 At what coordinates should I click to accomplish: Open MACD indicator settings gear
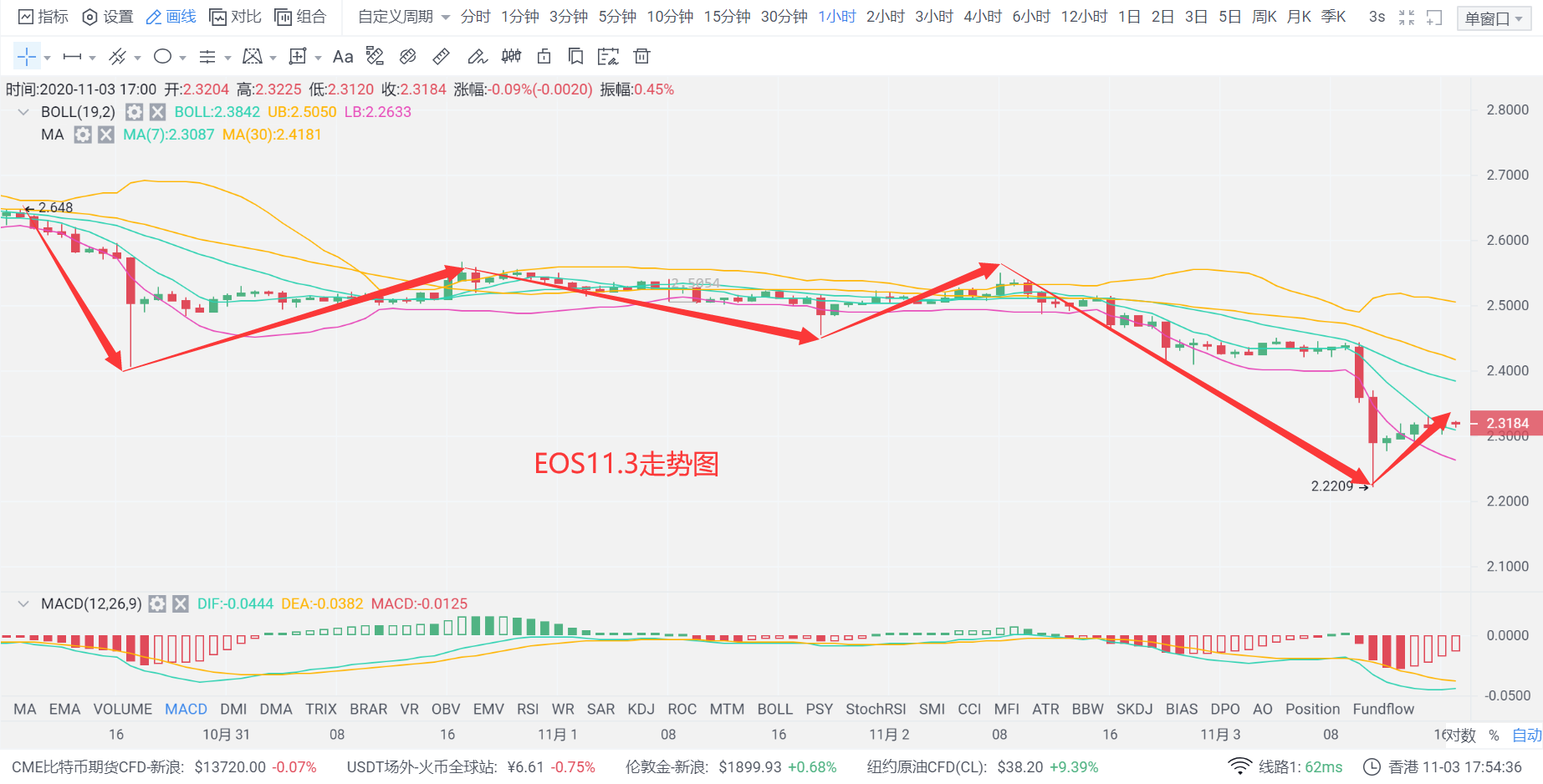click(157, 603)
